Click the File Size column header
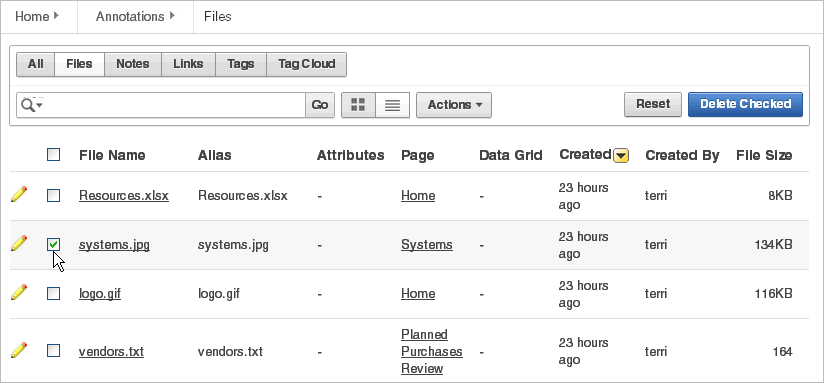 click(764, 156)
